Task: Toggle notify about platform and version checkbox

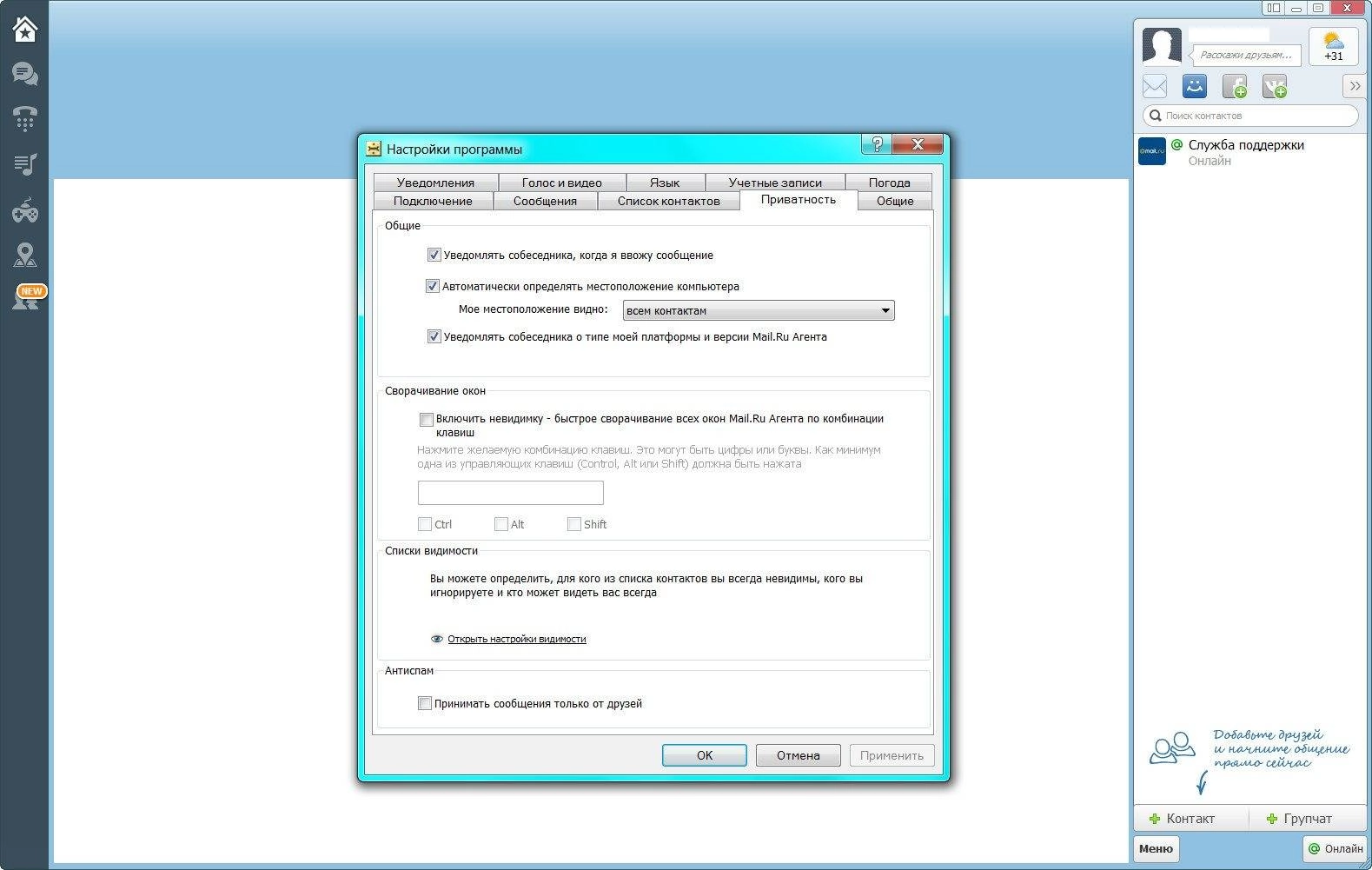Action: coord(434,337)
